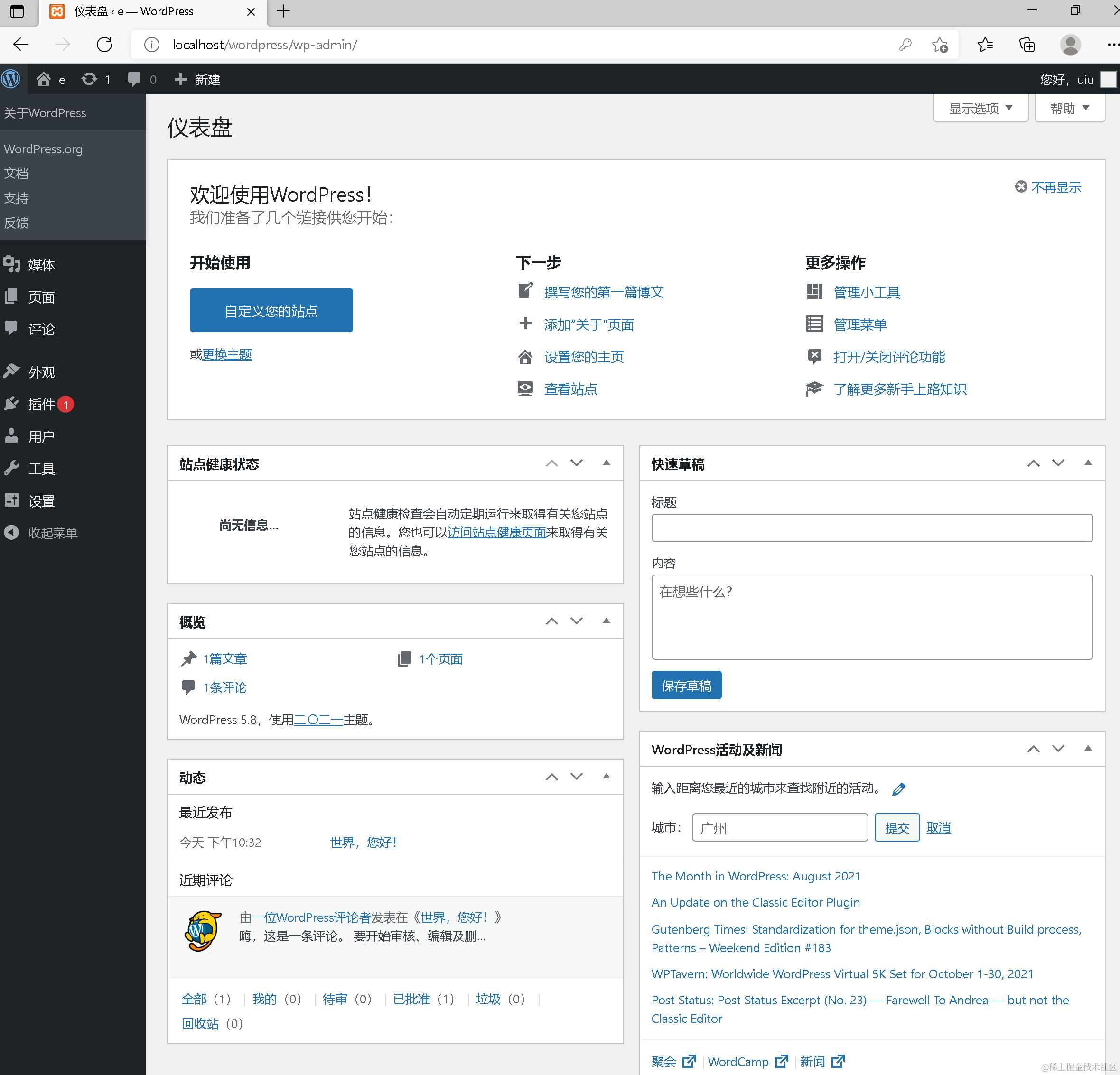Add this page to browser favorites star
This screenshot has width=1120, height=1075.
click(940, 45)
